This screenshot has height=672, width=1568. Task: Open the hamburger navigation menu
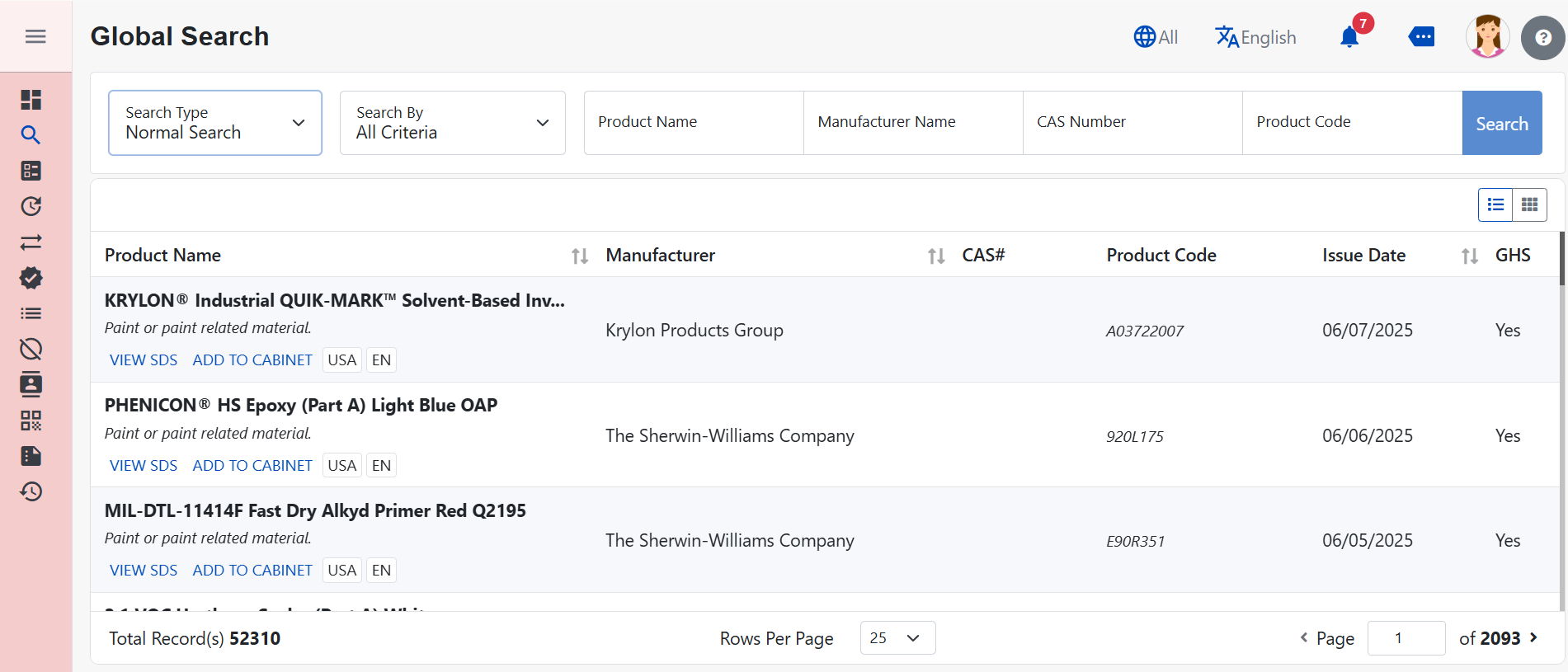(x=35, y=36)
